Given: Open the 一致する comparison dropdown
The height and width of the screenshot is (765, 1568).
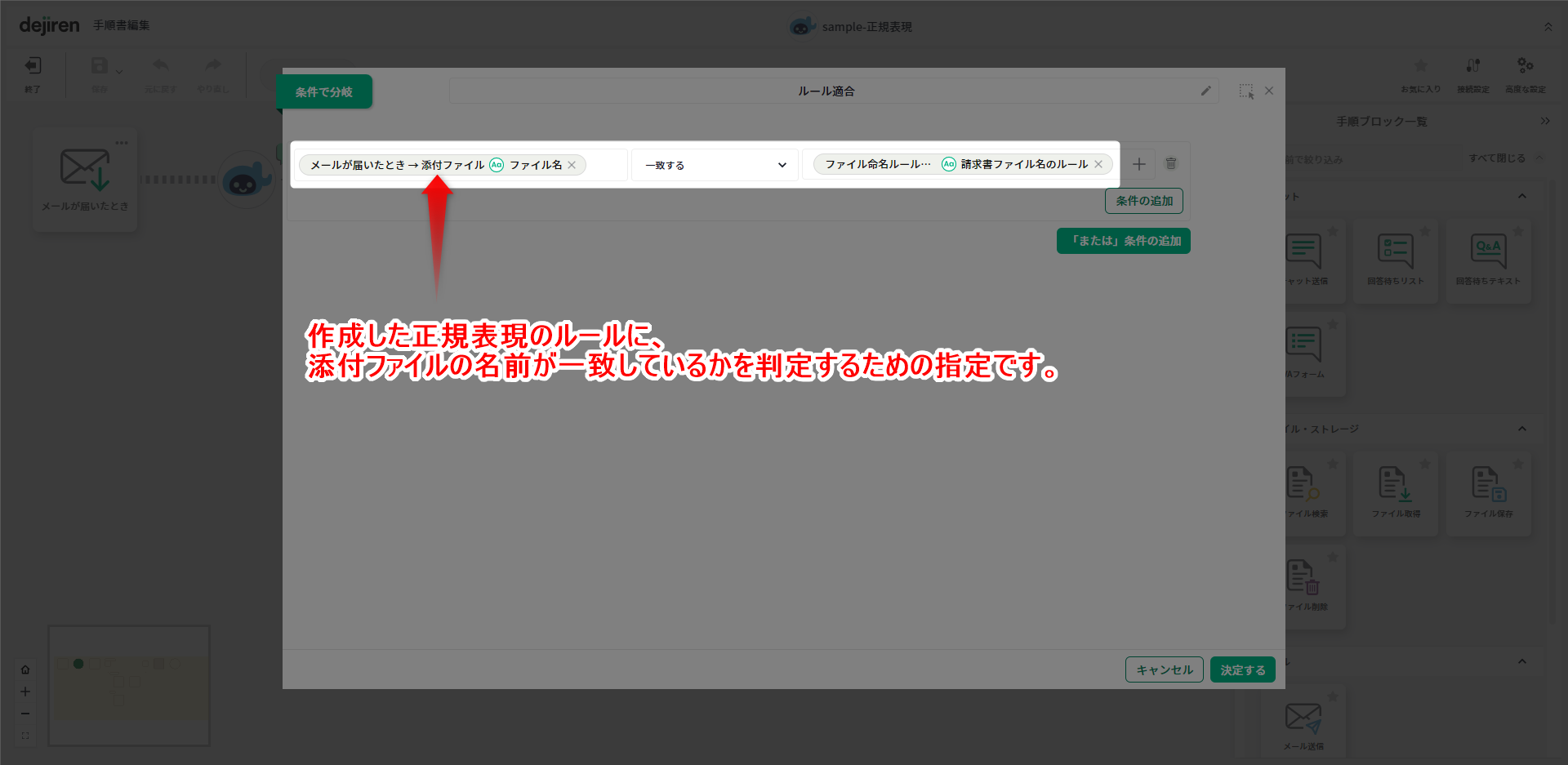Looking at the screenshot, I should click(x=715, y=165).
